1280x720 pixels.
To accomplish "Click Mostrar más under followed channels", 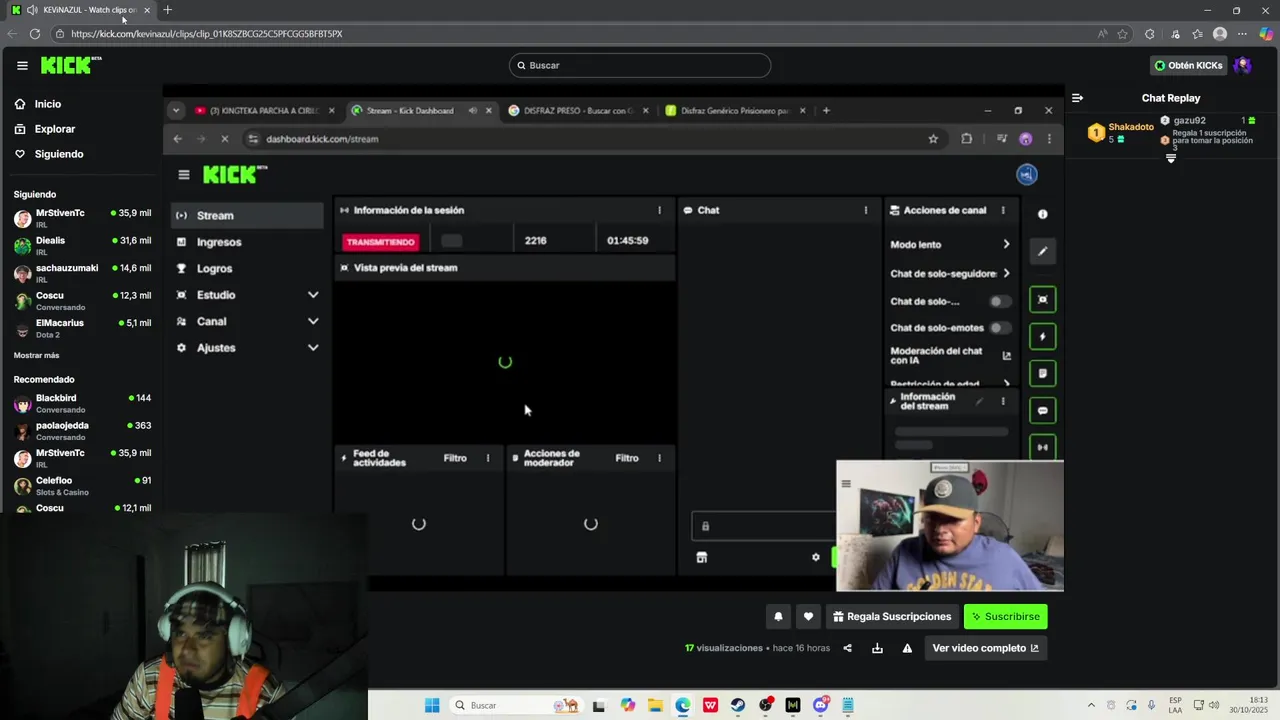I will (36, 355).
